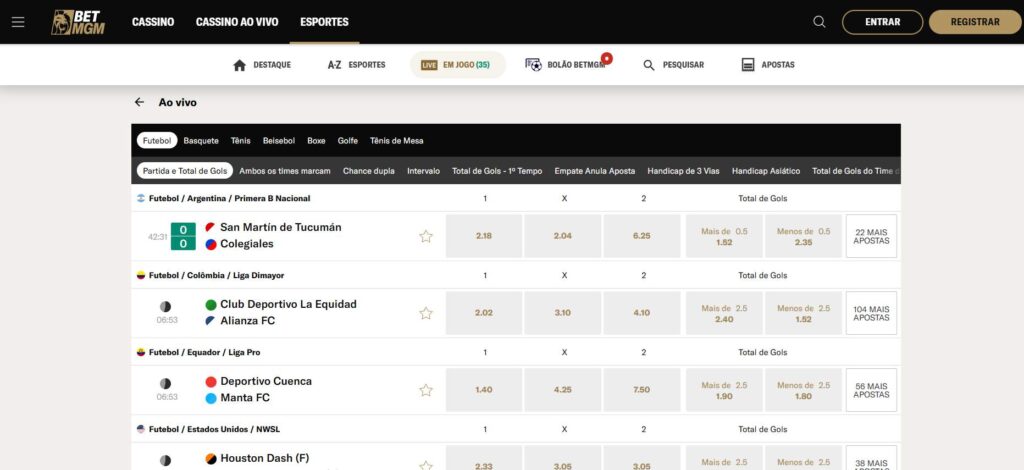Viewport: 1024px width, 470px height.
Task: Click Alianza FC team badge
Action: click(210, 321)
